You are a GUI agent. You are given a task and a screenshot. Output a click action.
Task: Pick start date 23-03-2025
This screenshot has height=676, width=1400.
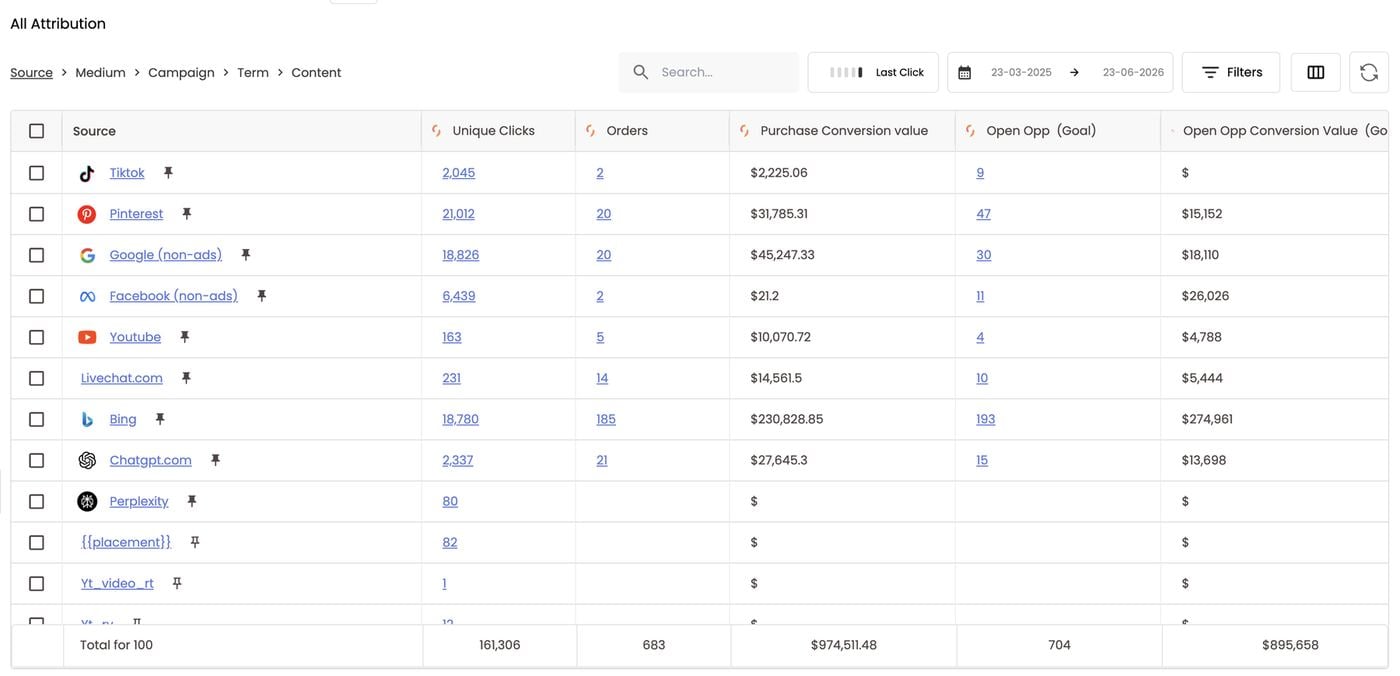click(1021, 73)
